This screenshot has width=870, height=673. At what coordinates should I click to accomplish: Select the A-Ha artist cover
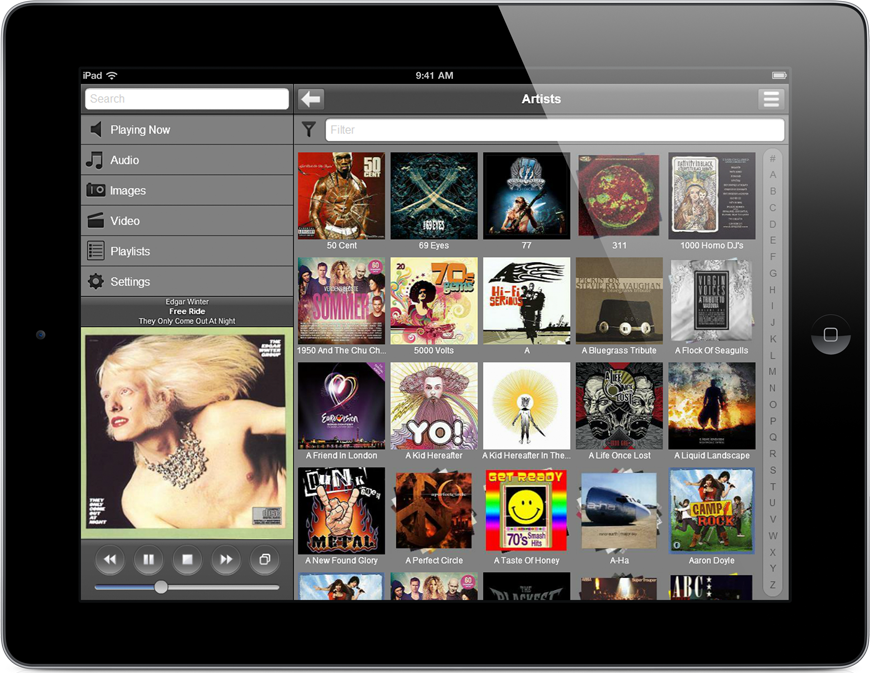point(619,510)
